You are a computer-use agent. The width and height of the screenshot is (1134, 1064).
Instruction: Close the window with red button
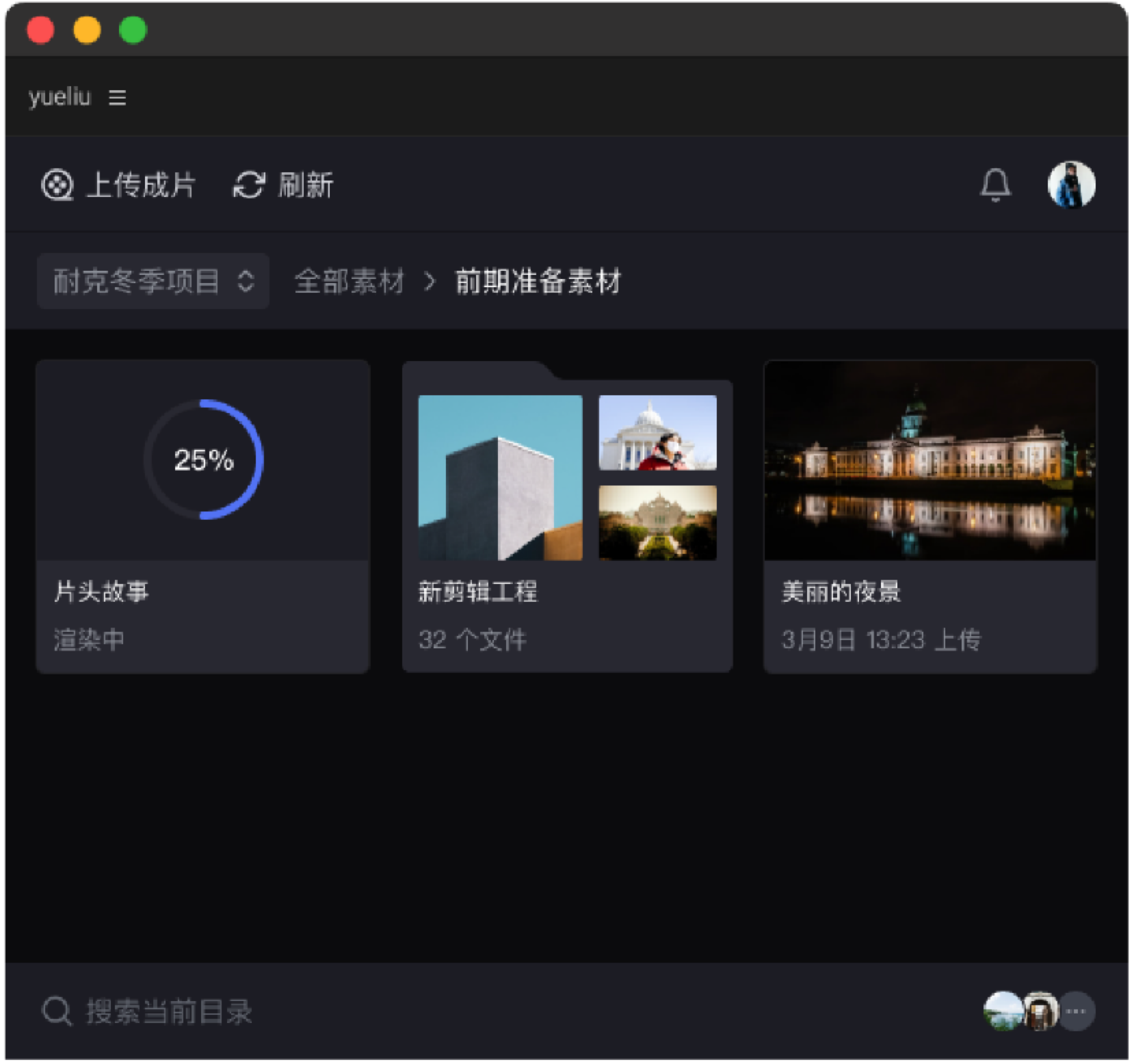(x=40, y=30)
